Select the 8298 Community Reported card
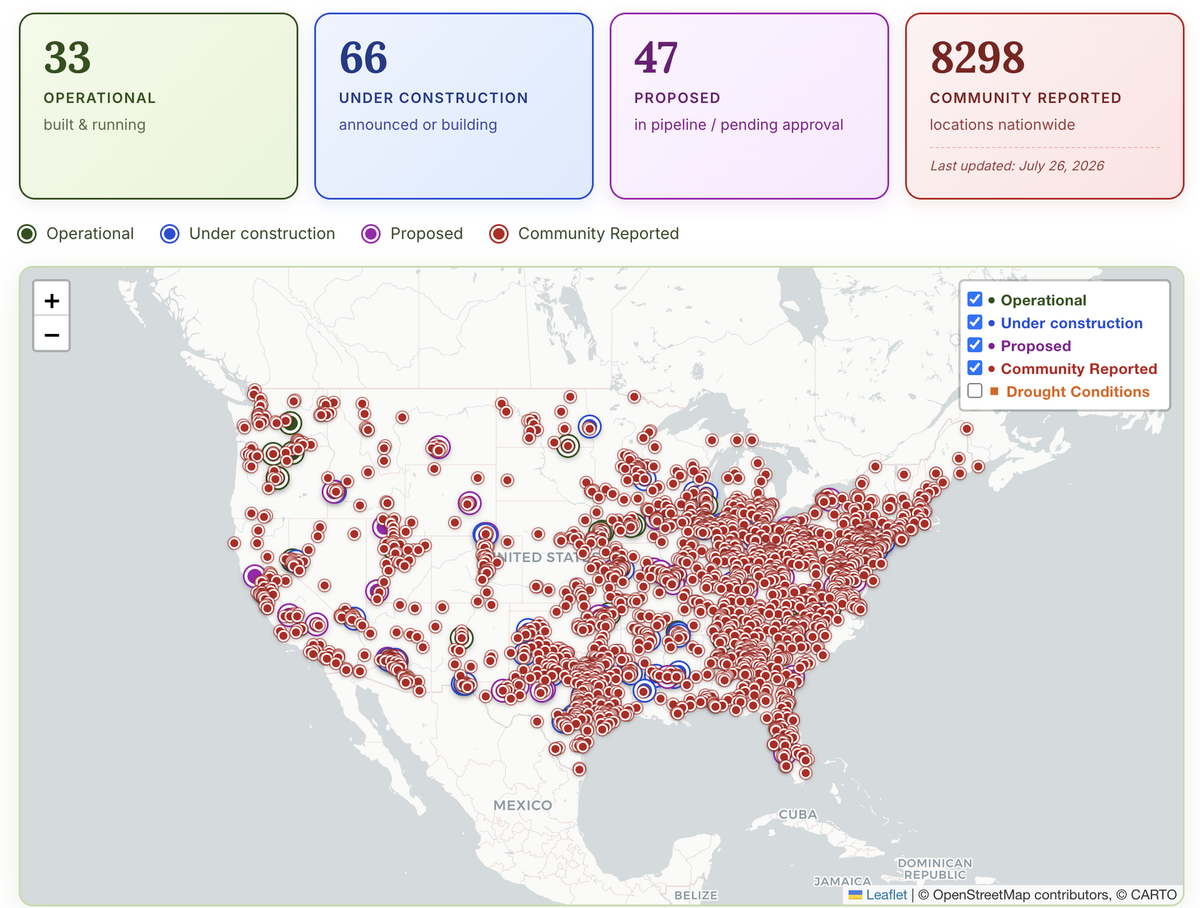Viewport: 1200px width, 908px height. (1044, 106)
